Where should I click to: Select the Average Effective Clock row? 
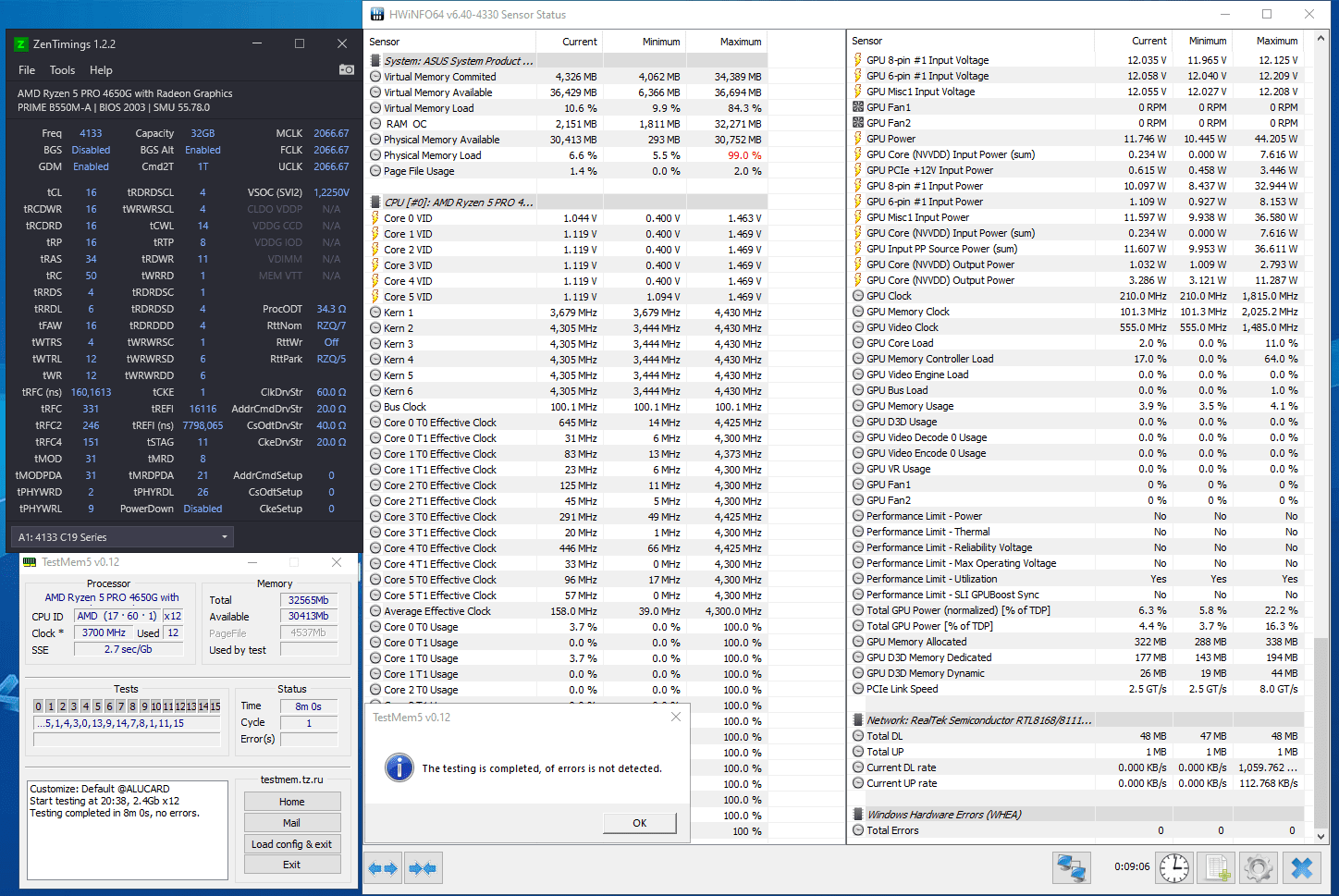[566, 611]
